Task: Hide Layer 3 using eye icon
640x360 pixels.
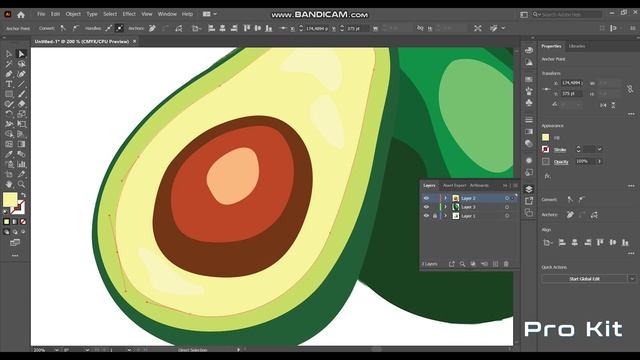Action: pyautogui.click(x=426, y=207)
